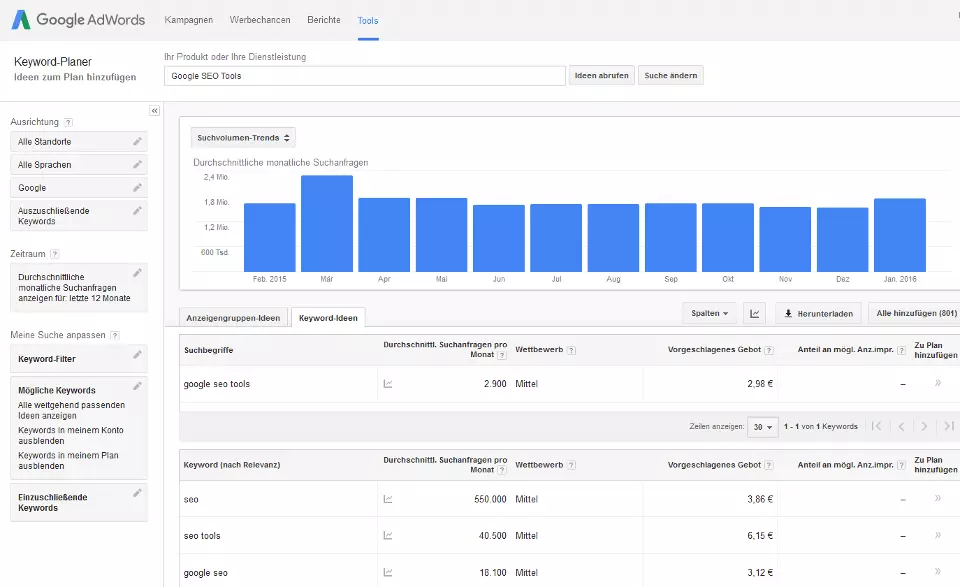Viewport: 960px width, 587px height.
Task: Change rows shown per page dropdown
Action: (763, 427)
